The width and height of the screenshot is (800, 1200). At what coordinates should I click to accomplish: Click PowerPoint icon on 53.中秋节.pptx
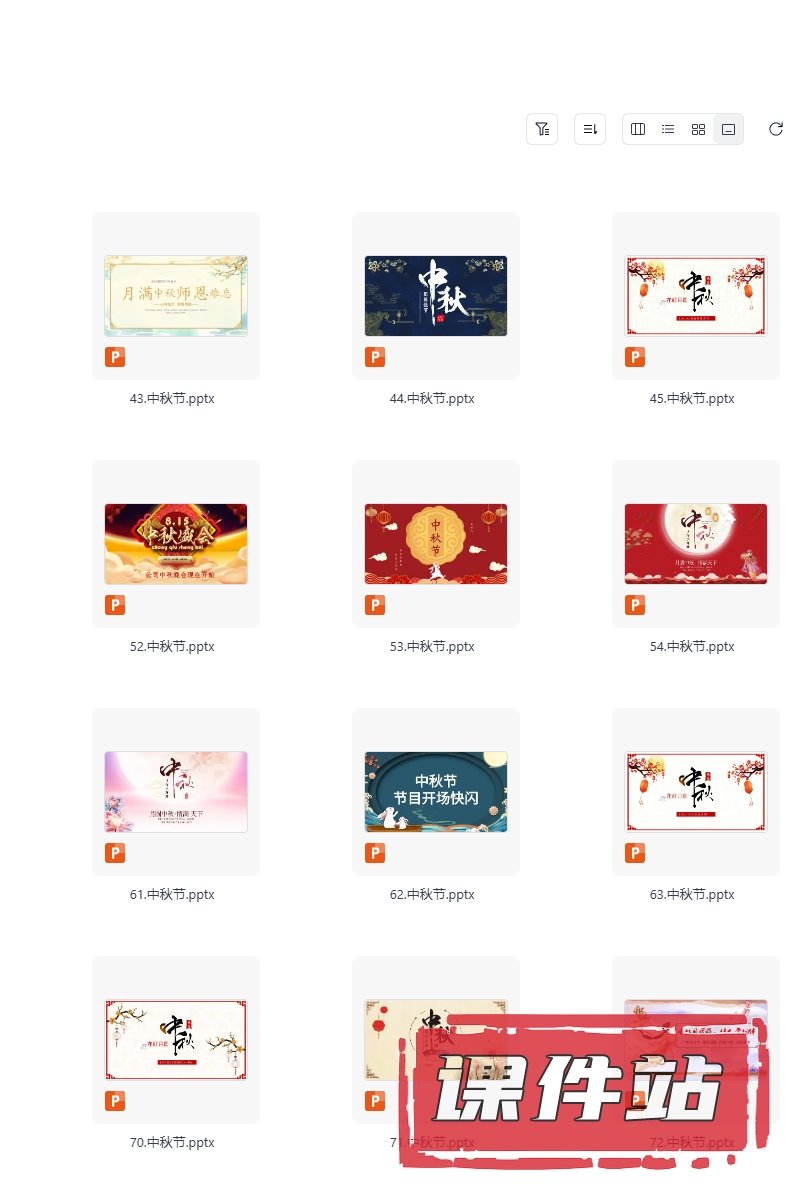375,605
